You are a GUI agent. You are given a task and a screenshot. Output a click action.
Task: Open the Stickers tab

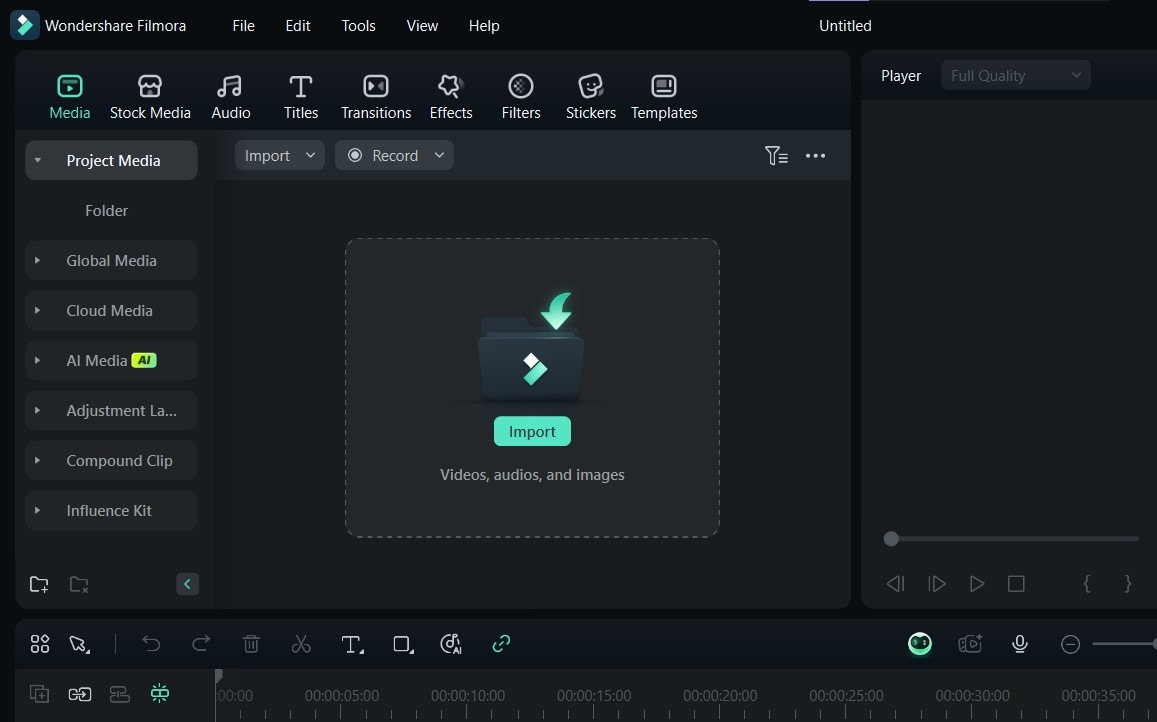tap(590, 97)
